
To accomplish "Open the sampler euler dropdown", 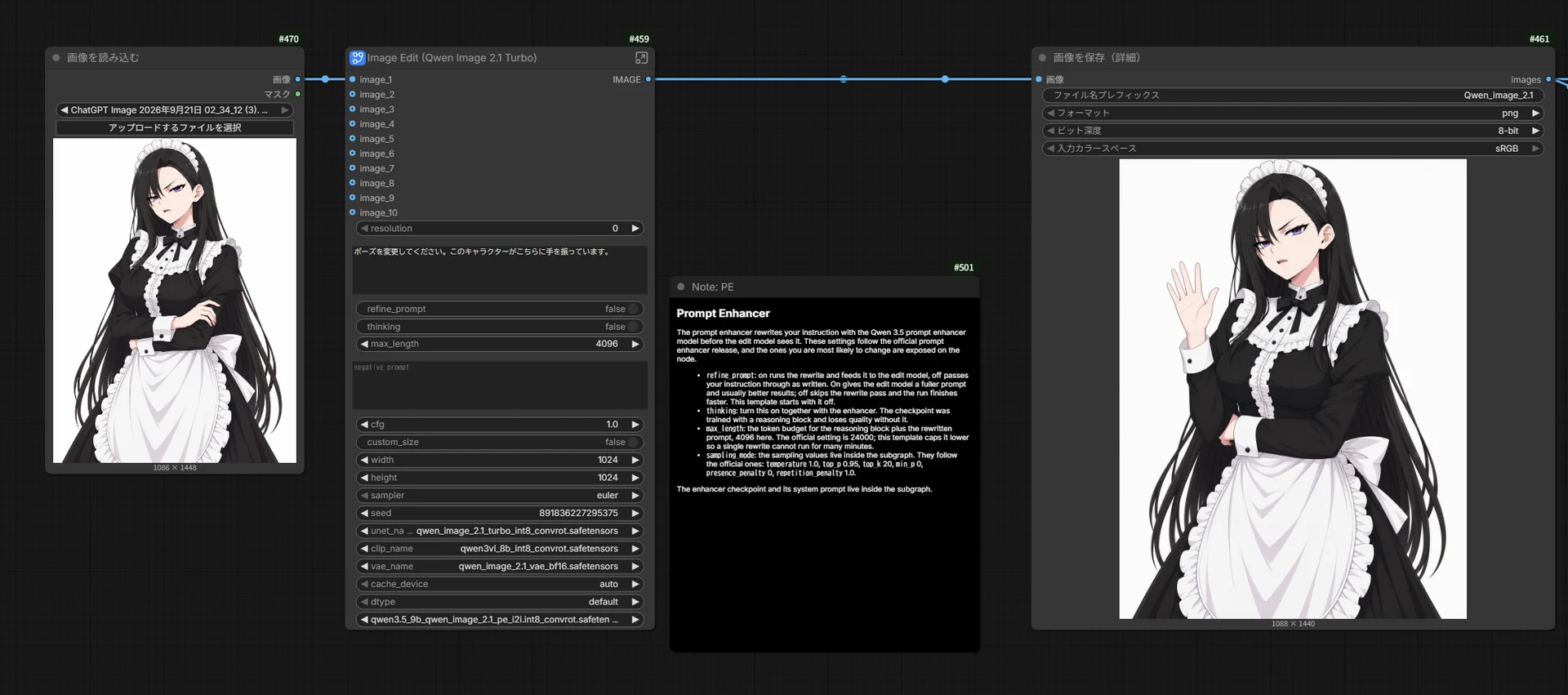I will click(x=500, y=495).
